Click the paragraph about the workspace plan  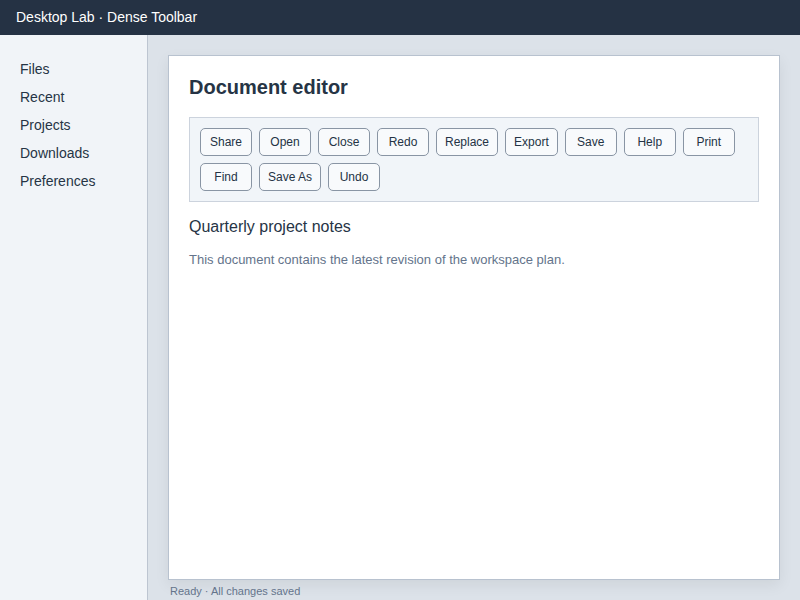coord(377,260)
